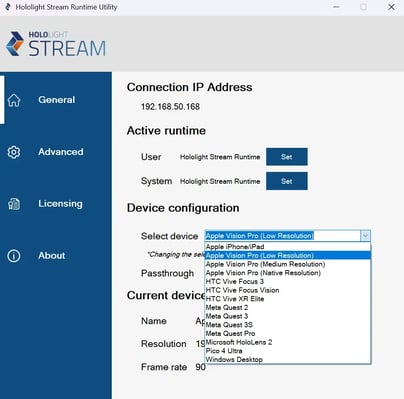Open the General tab
This screenshot has height=399, width=404.
tap(56, 100)
